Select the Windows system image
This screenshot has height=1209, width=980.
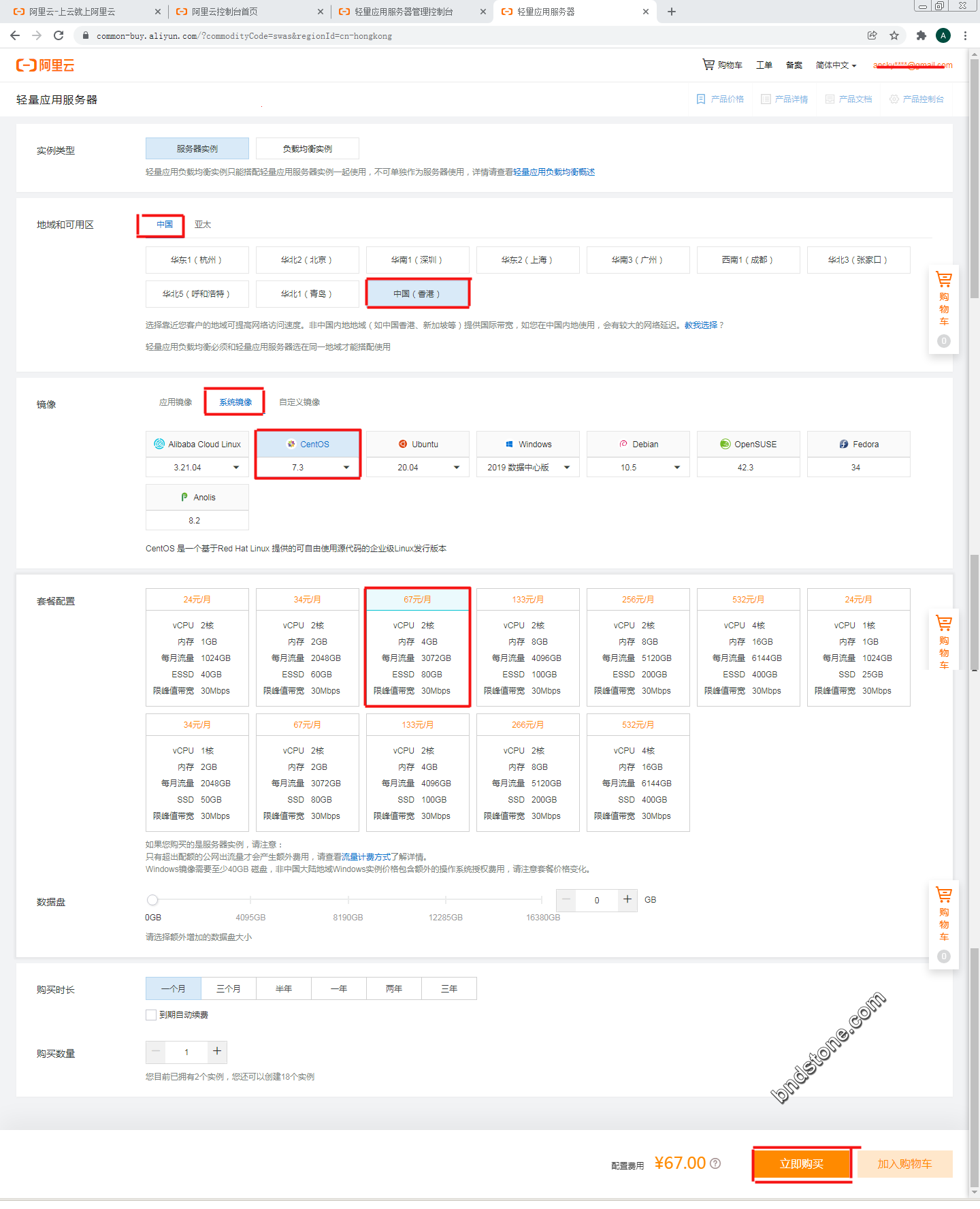528,444
